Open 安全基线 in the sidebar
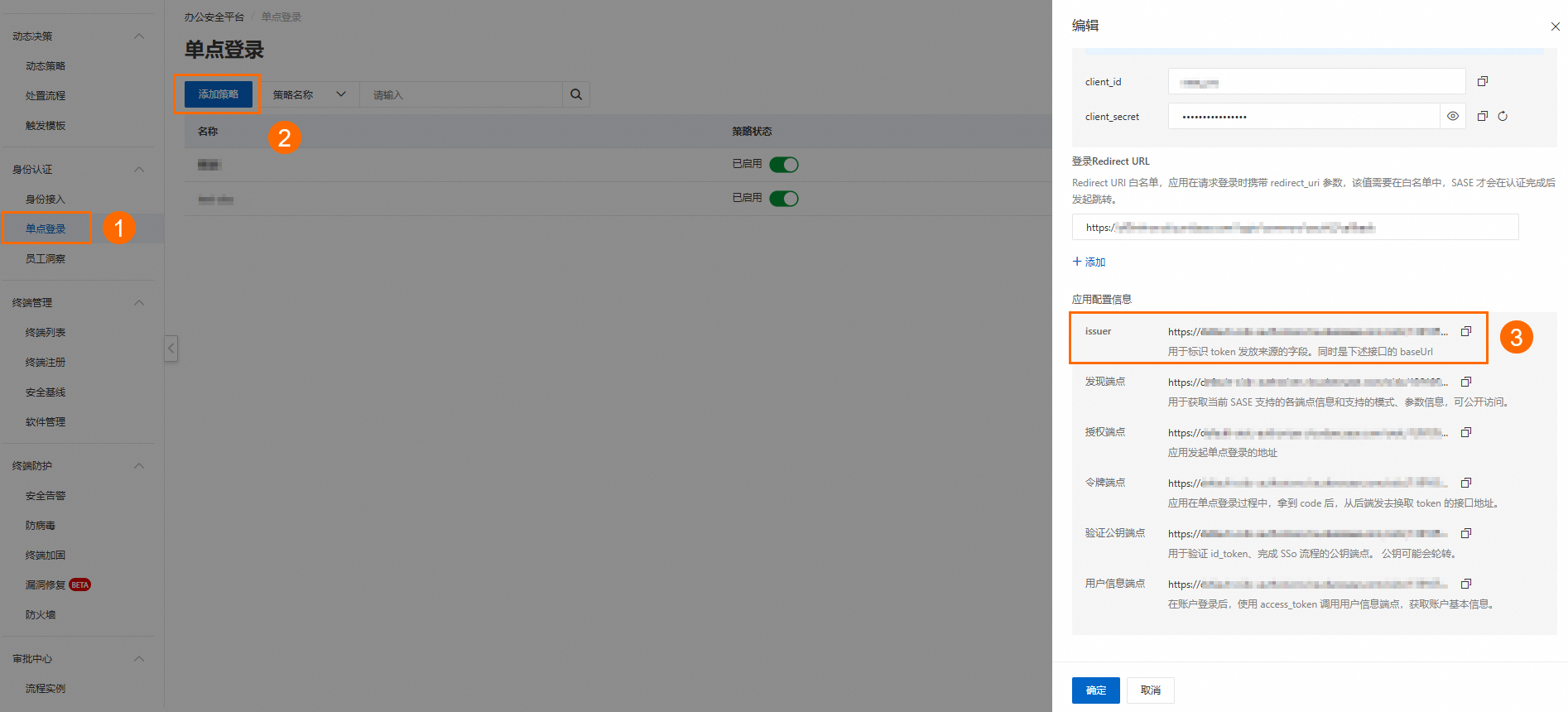The image size is (1568, 712). (x=46, y=392)
